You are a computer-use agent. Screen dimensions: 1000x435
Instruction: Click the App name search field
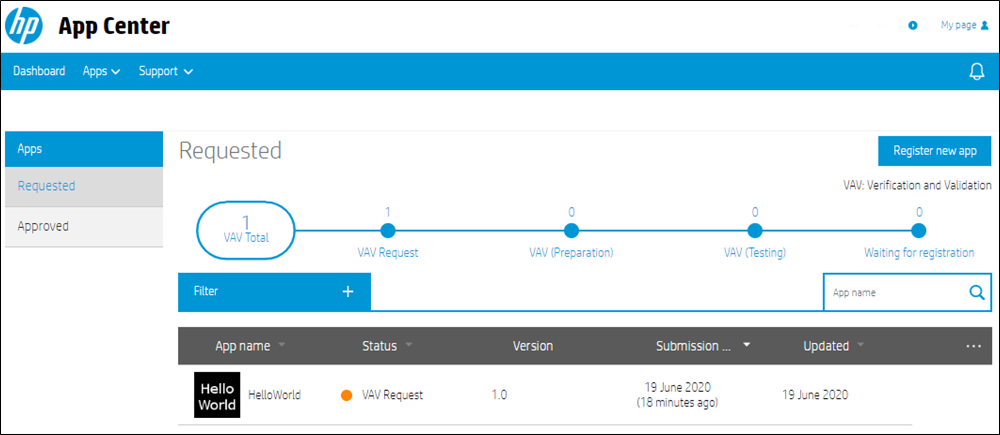896,293
